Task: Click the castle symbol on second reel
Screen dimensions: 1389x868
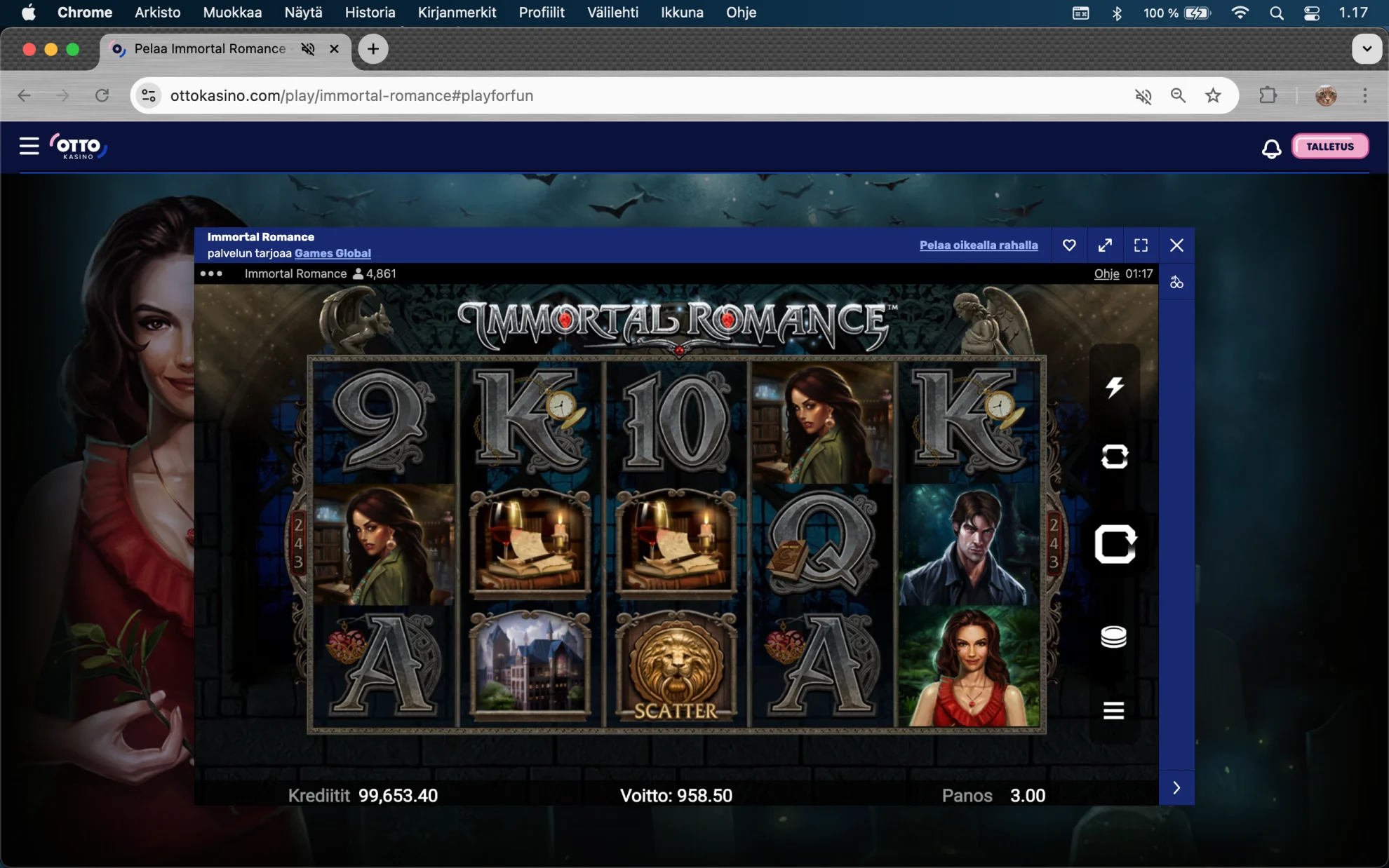Action: click(x=530, y=666)
